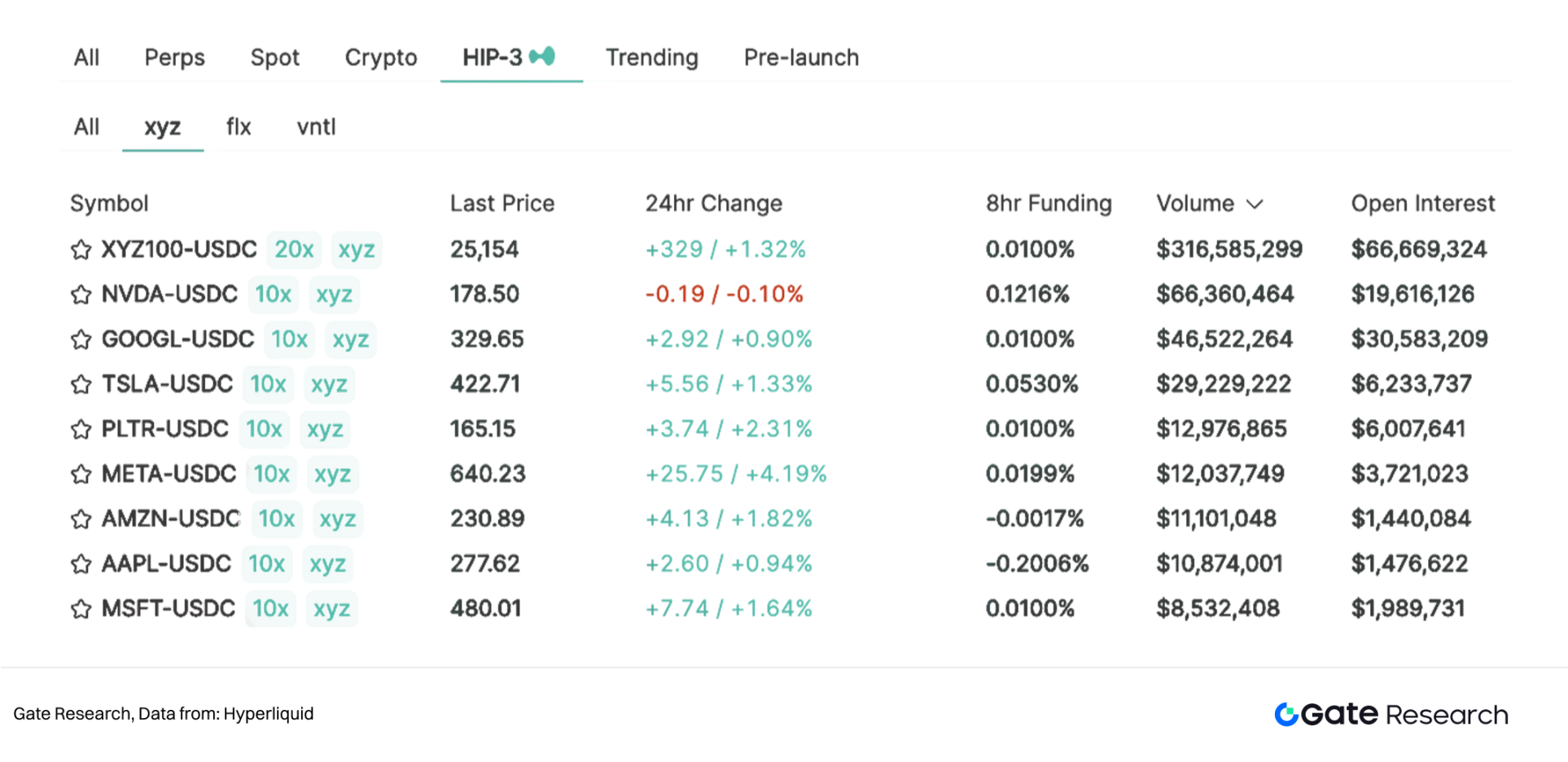The width and height of the screenshot is (1568, 762).
Task: Add PLTR-USDC to favorites via star
Action: pyautogui.click(x=81, y=429)
